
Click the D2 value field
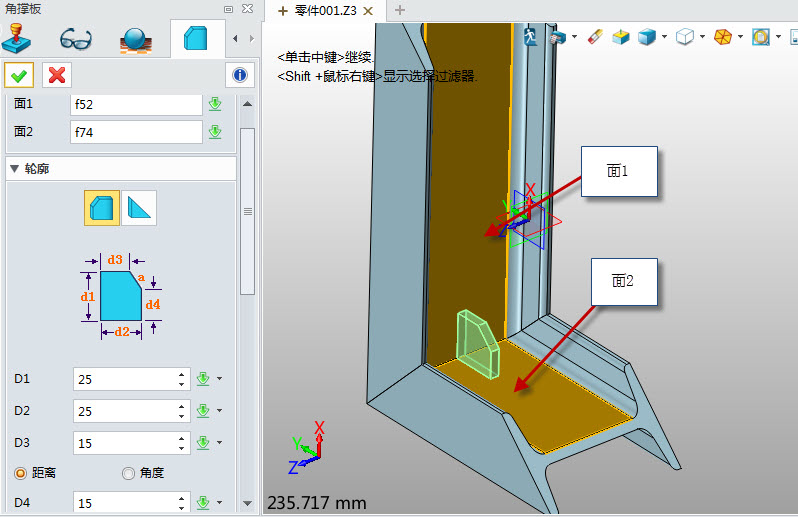coord(126,411)
